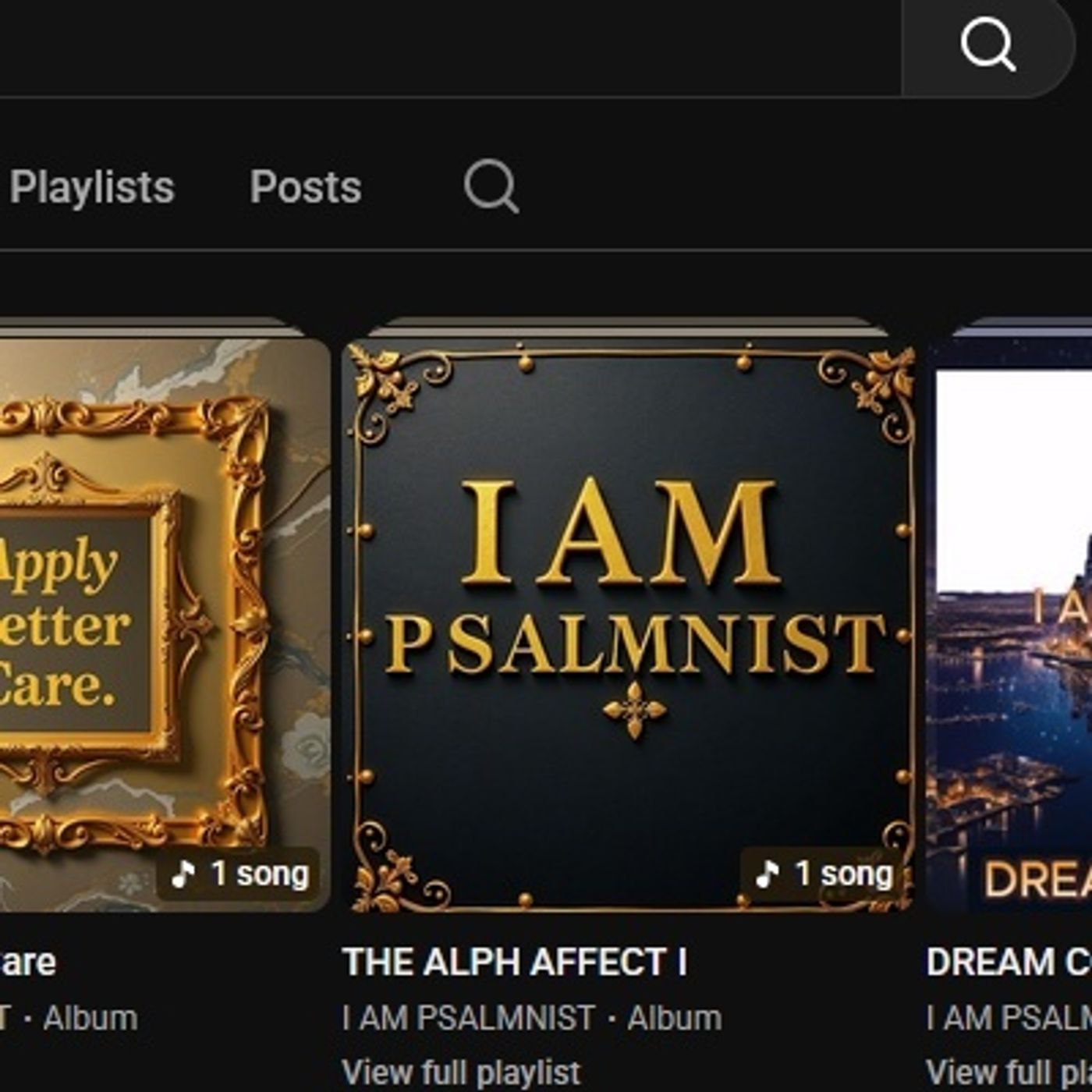Open THE ALPH AFFECT I title link
1092x1092 pixels.
515,962
